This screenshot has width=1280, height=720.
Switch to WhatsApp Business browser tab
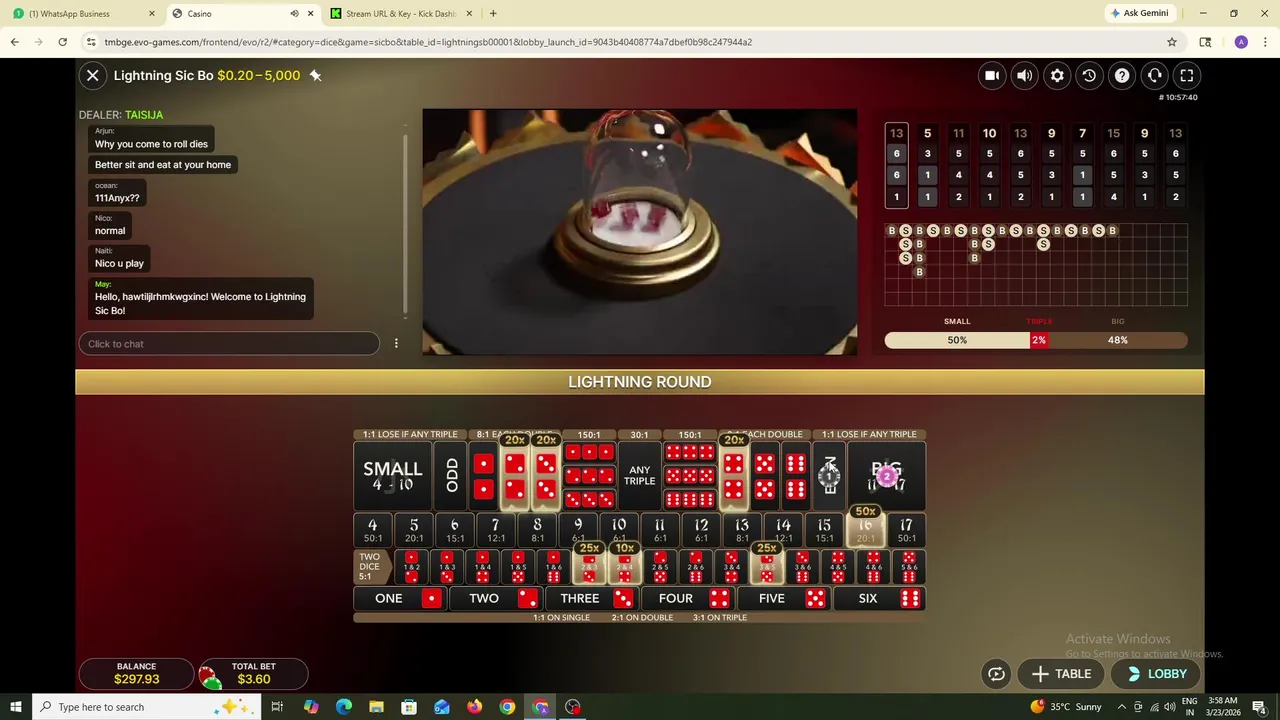(x=82, y=13)
